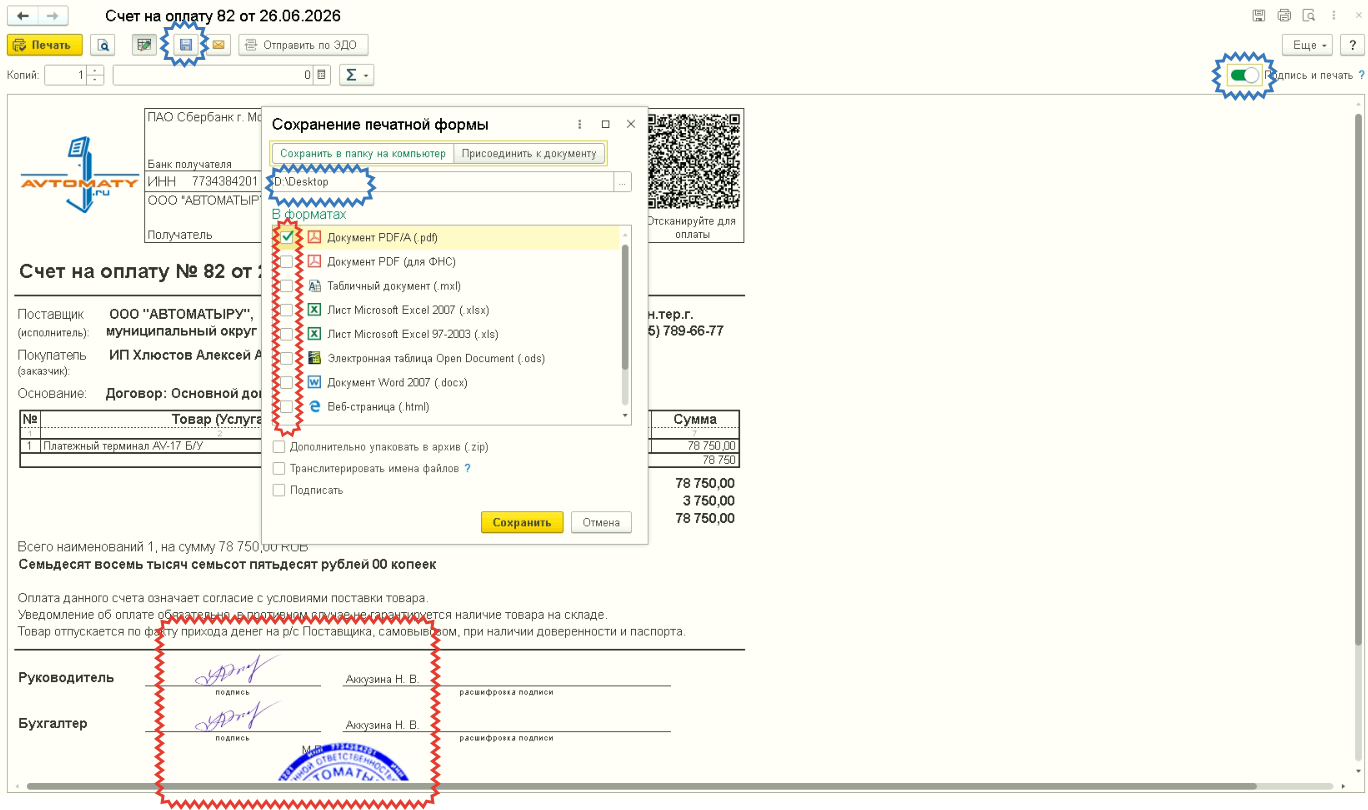Click the floppy disk save icon in toolbar
The image size is (1368, 810).
pyautogui.click(x=185, y=45)
